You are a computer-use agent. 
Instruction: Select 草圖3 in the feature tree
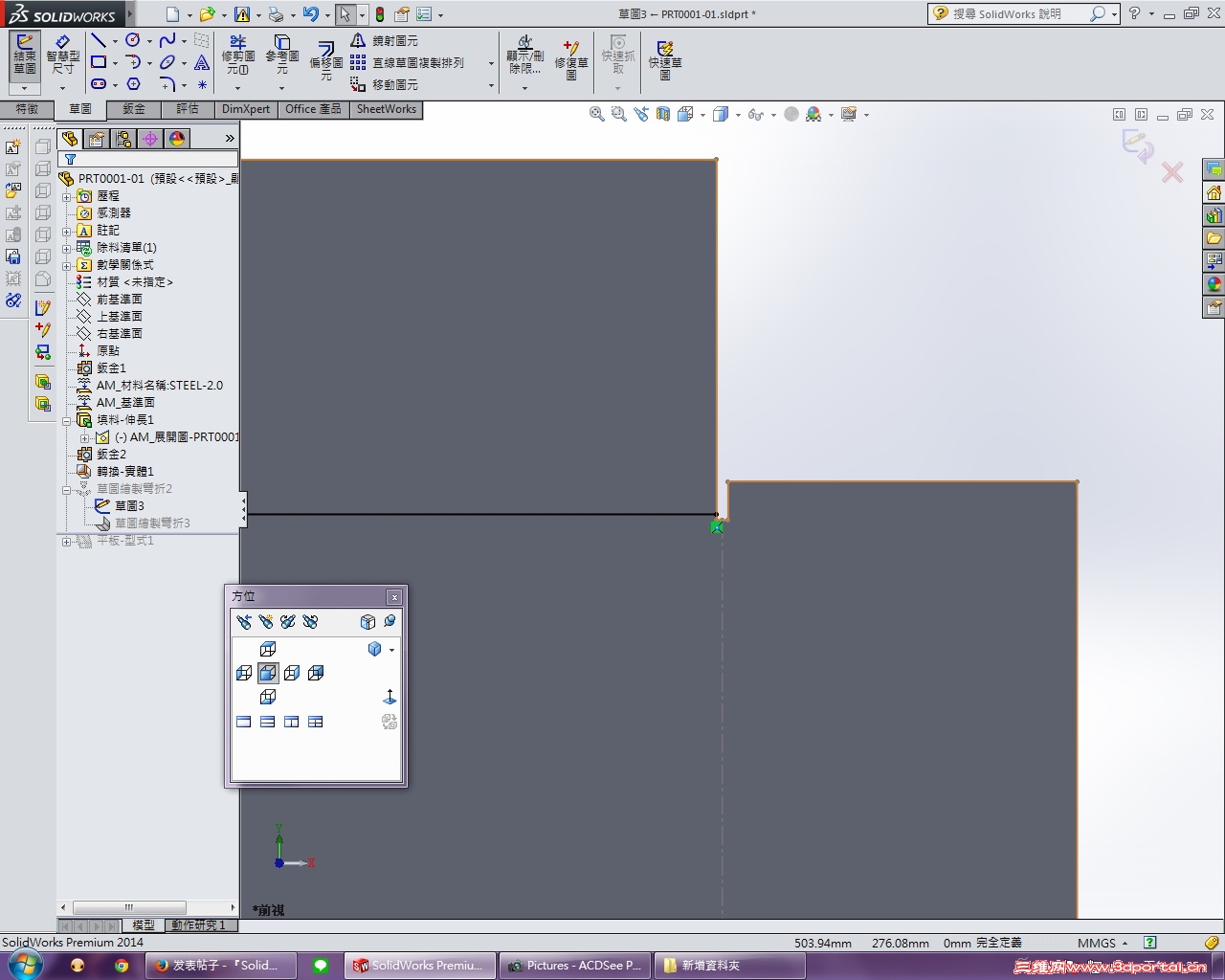(120, 505)
